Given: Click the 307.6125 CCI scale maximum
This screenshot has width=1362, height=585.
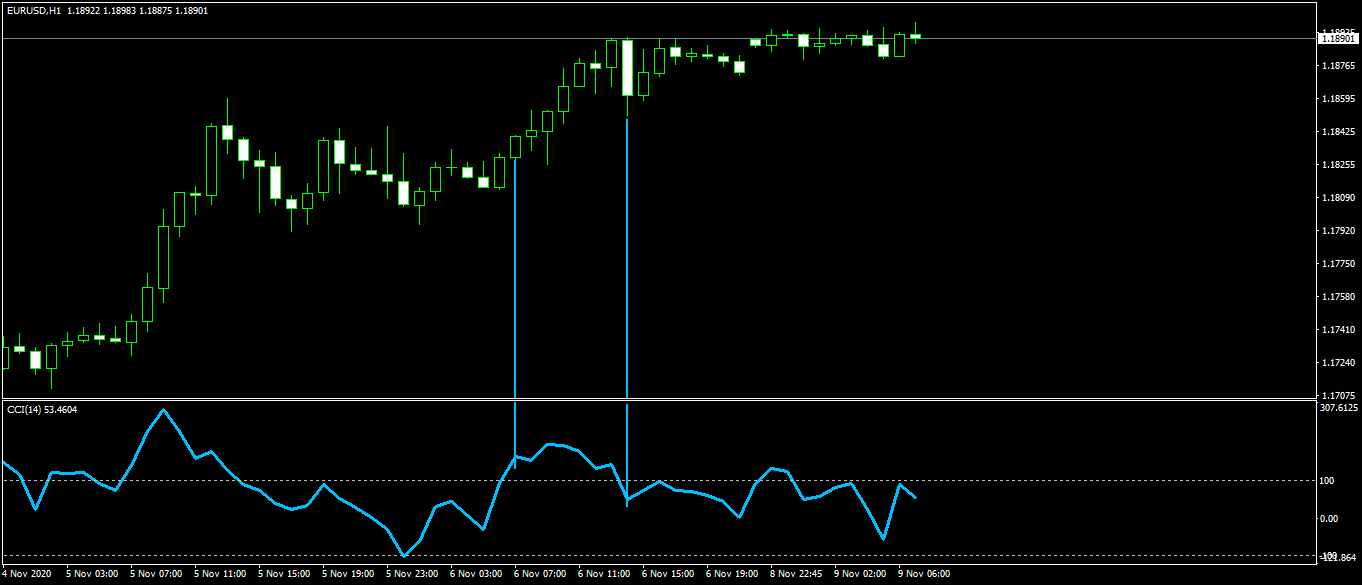Looking at the screenshot, I should click(1338, 408).
